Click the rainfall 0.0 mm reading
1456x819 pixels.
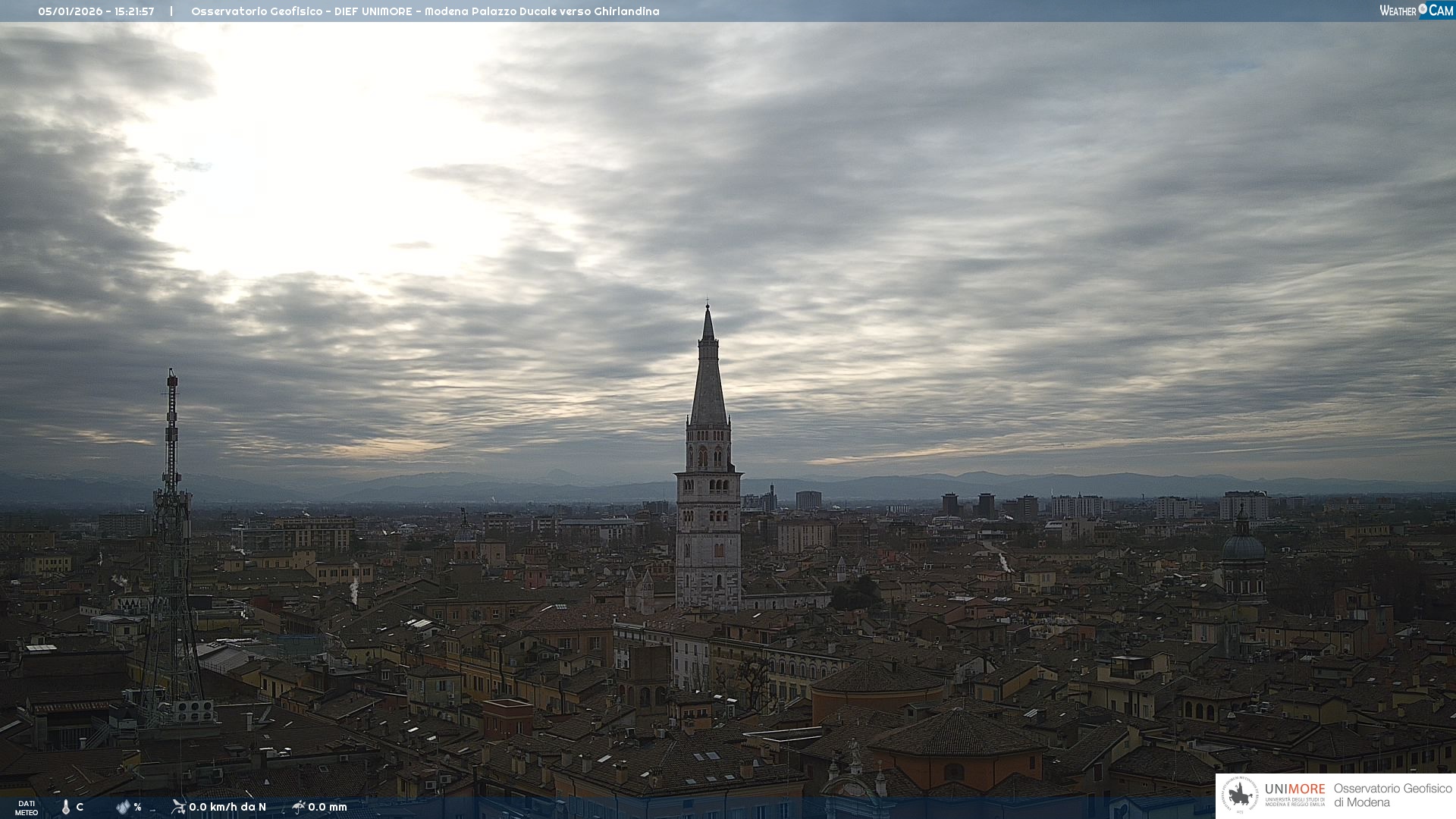(x=328, y=807)
